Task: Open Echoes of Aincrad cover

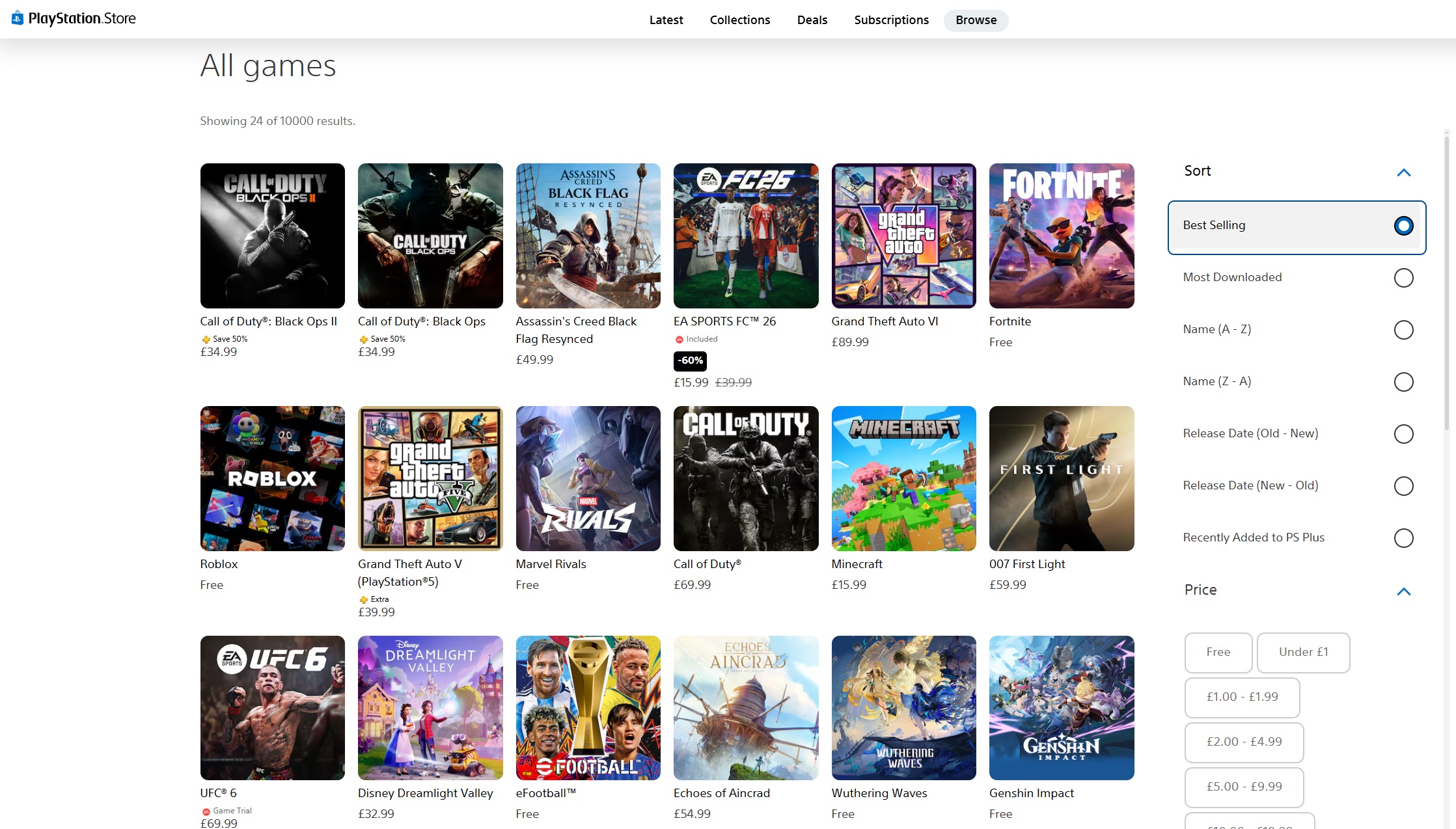Action: pyautogui.click(x=746, y=708)
